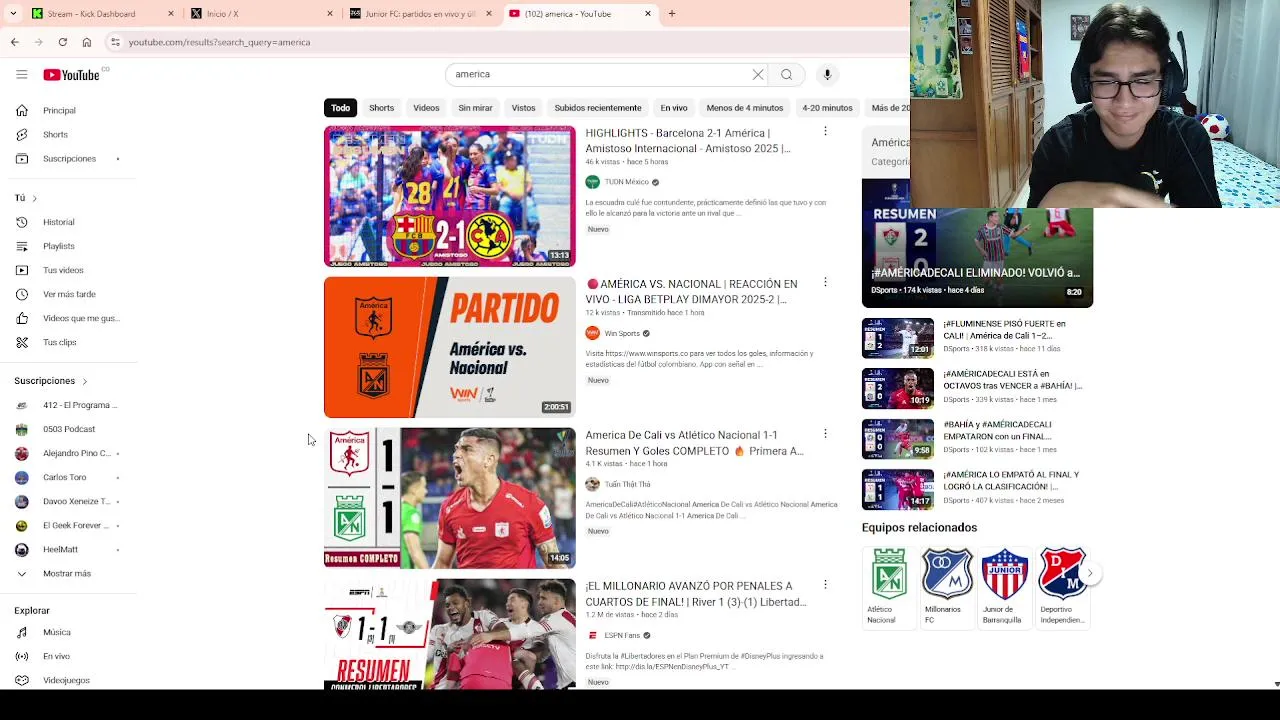
Task: Play America De Cali 1-1 resumen thumbnail
Action: (450, 498)
